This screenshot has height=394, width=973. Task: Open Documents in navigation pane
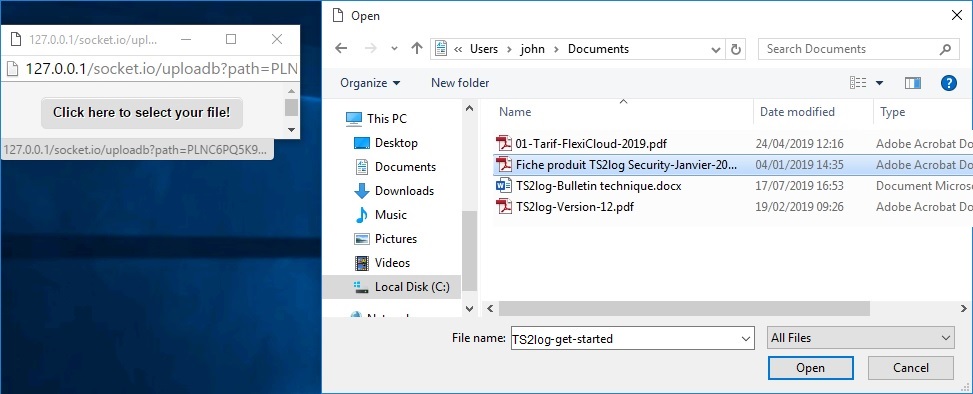[x=405, y=167]
